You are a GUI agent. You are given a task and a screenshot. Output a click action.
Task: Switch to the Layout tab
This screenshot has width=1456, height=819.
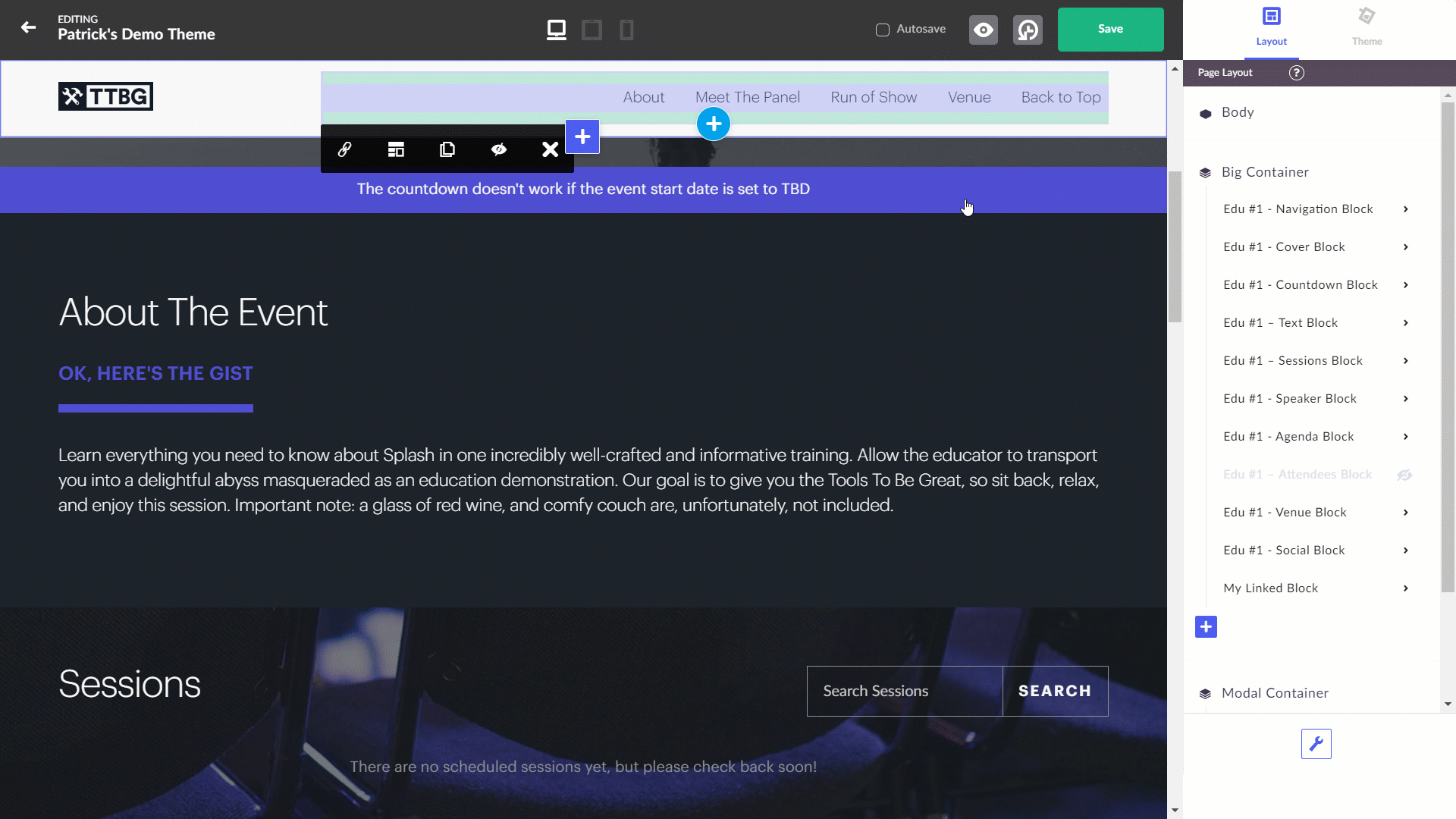(x=1272, y=29)
